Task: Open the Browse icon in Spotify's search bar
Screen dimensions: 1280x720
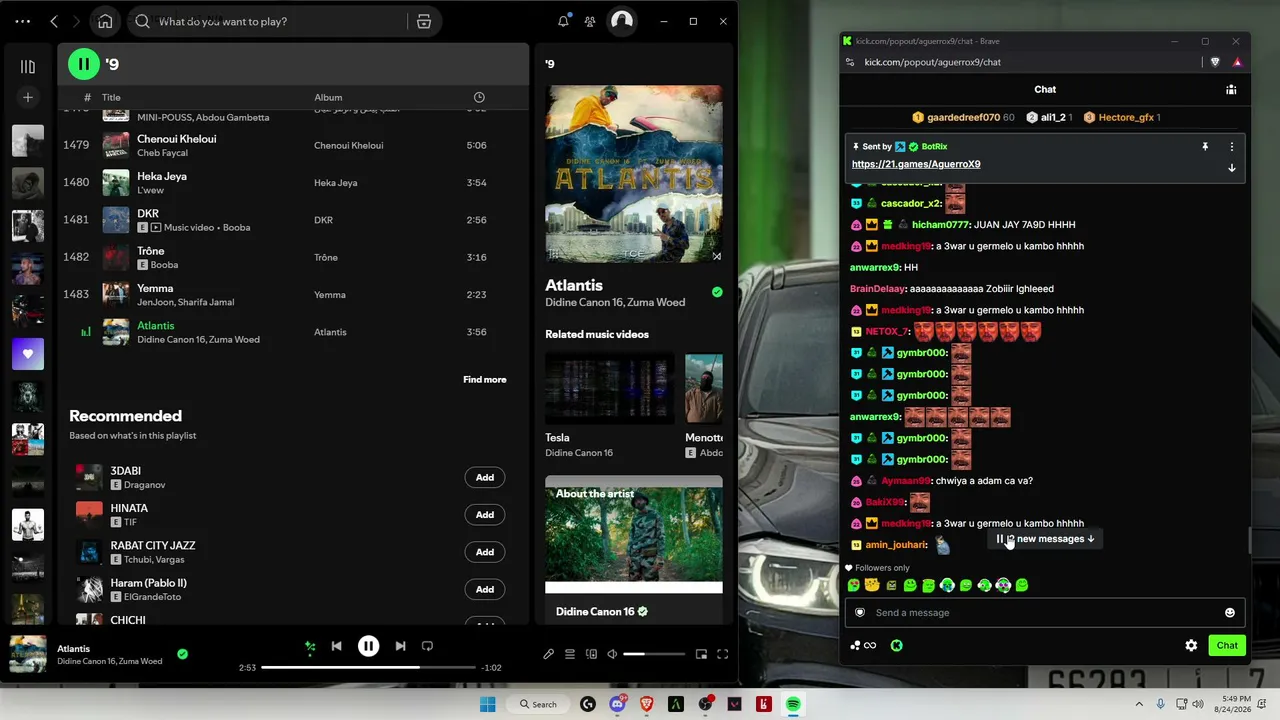Action: 424,21
